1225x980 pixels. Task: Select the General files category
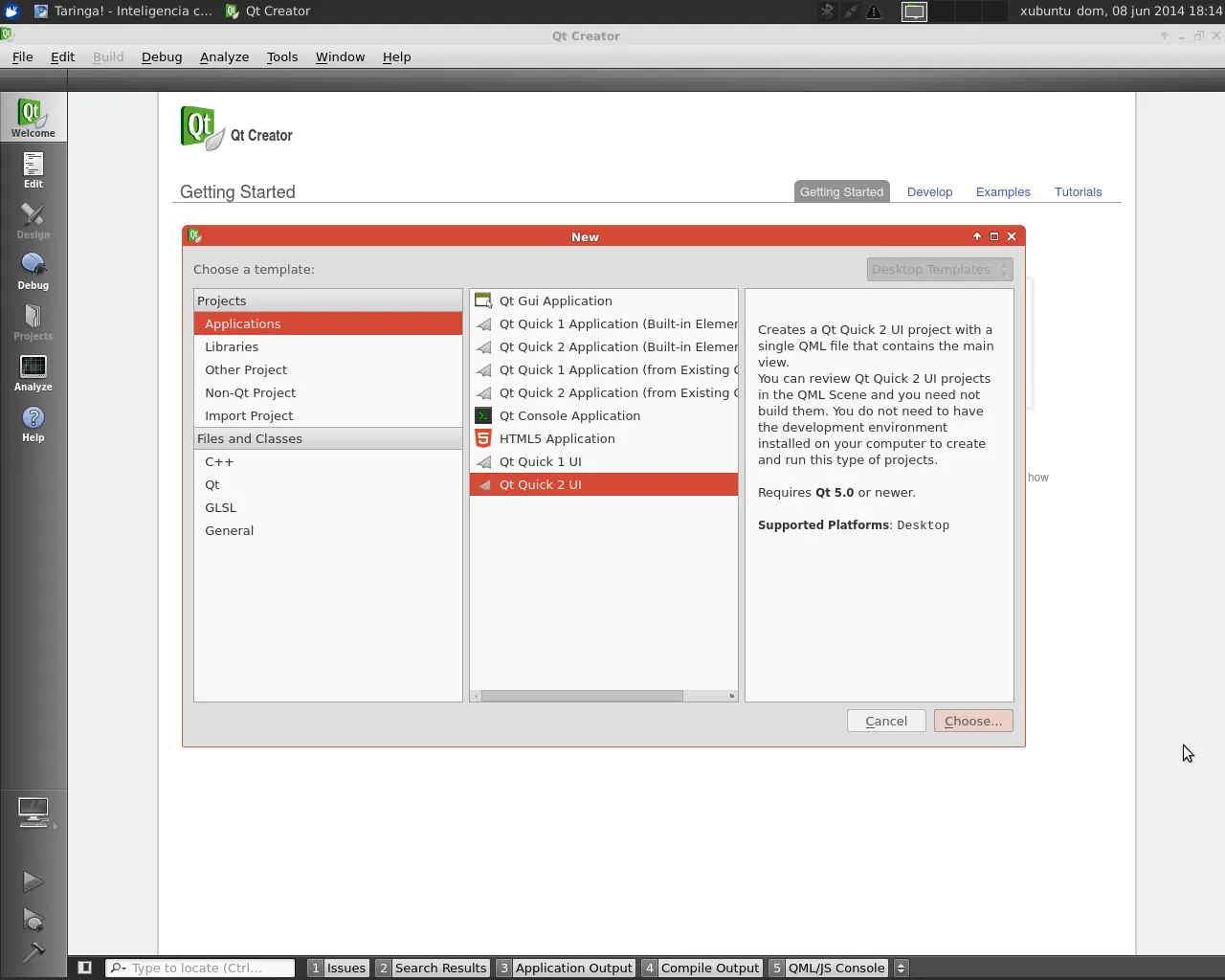pos(328,530)
